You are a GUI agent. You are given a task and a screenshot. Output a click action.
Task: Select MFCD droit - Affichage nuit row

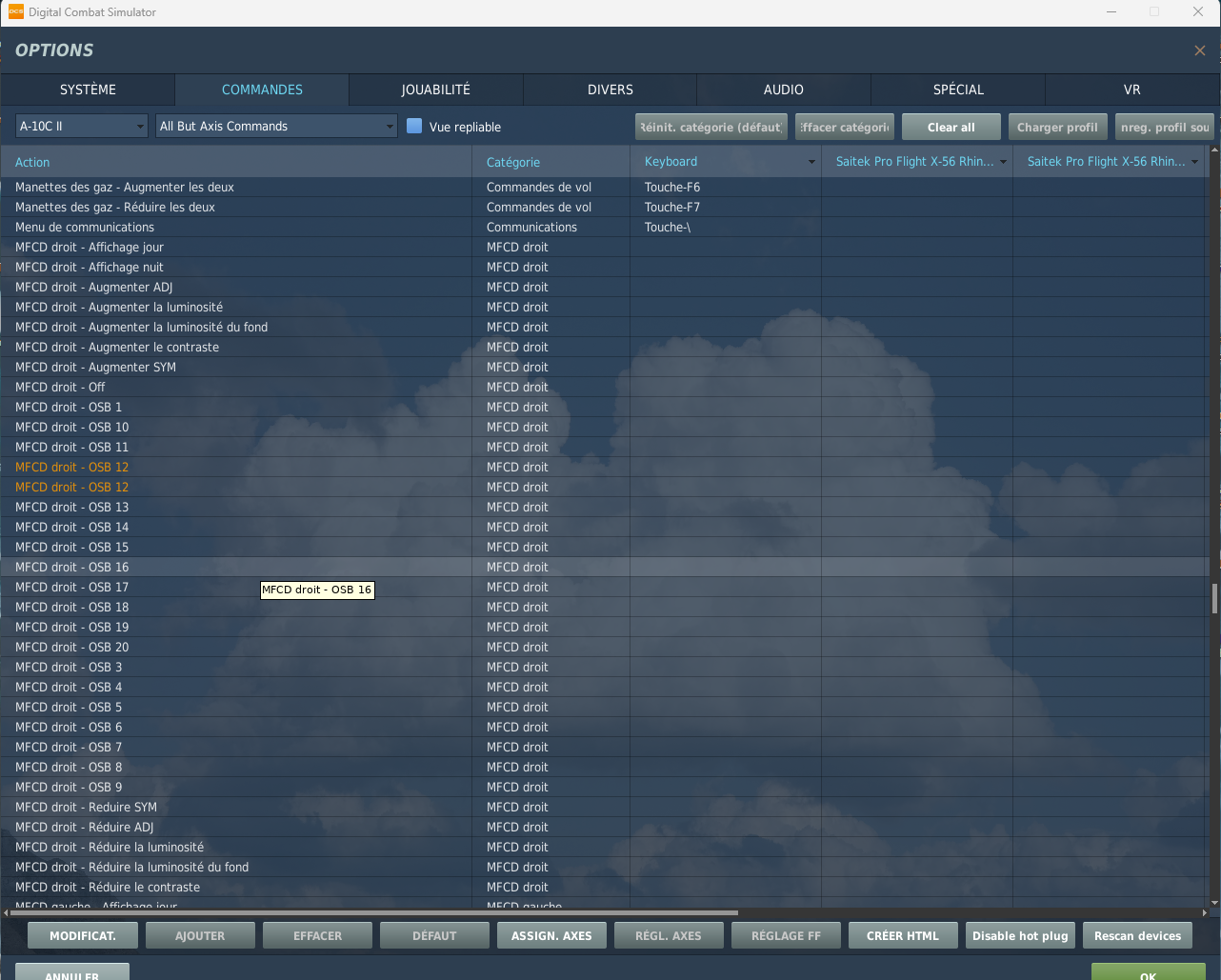[x=604, y=267]
